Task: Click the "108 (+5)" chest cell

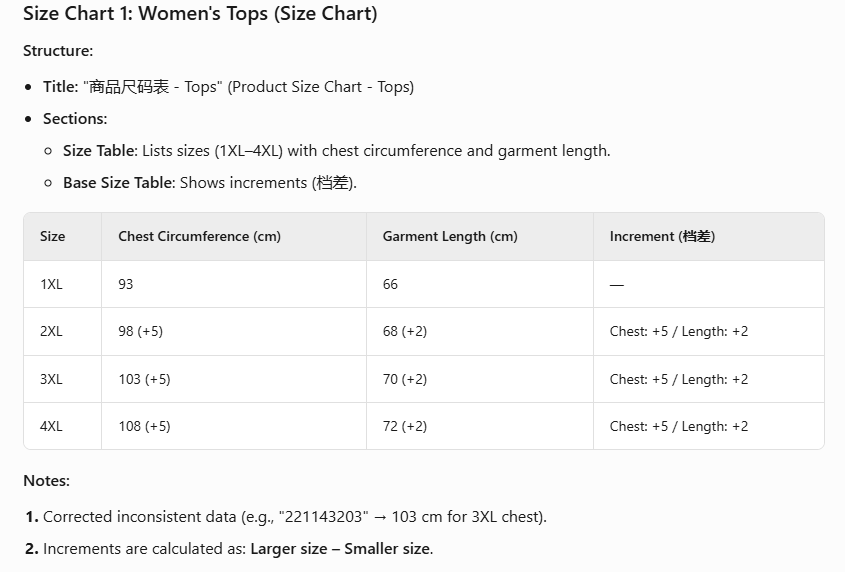Action: click(144, 426)
